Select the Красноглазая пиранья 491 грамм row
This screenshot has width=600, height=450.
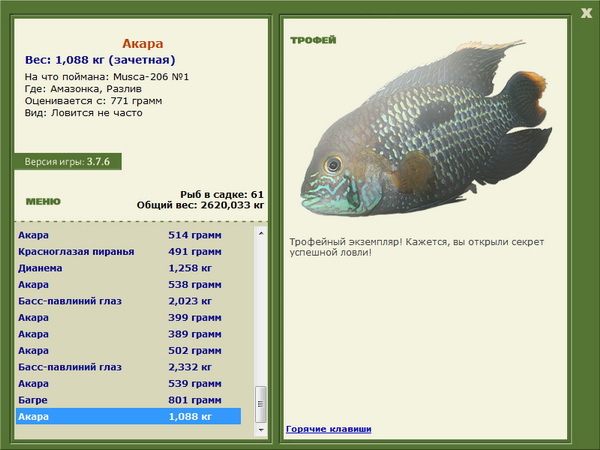click(128, 252)
